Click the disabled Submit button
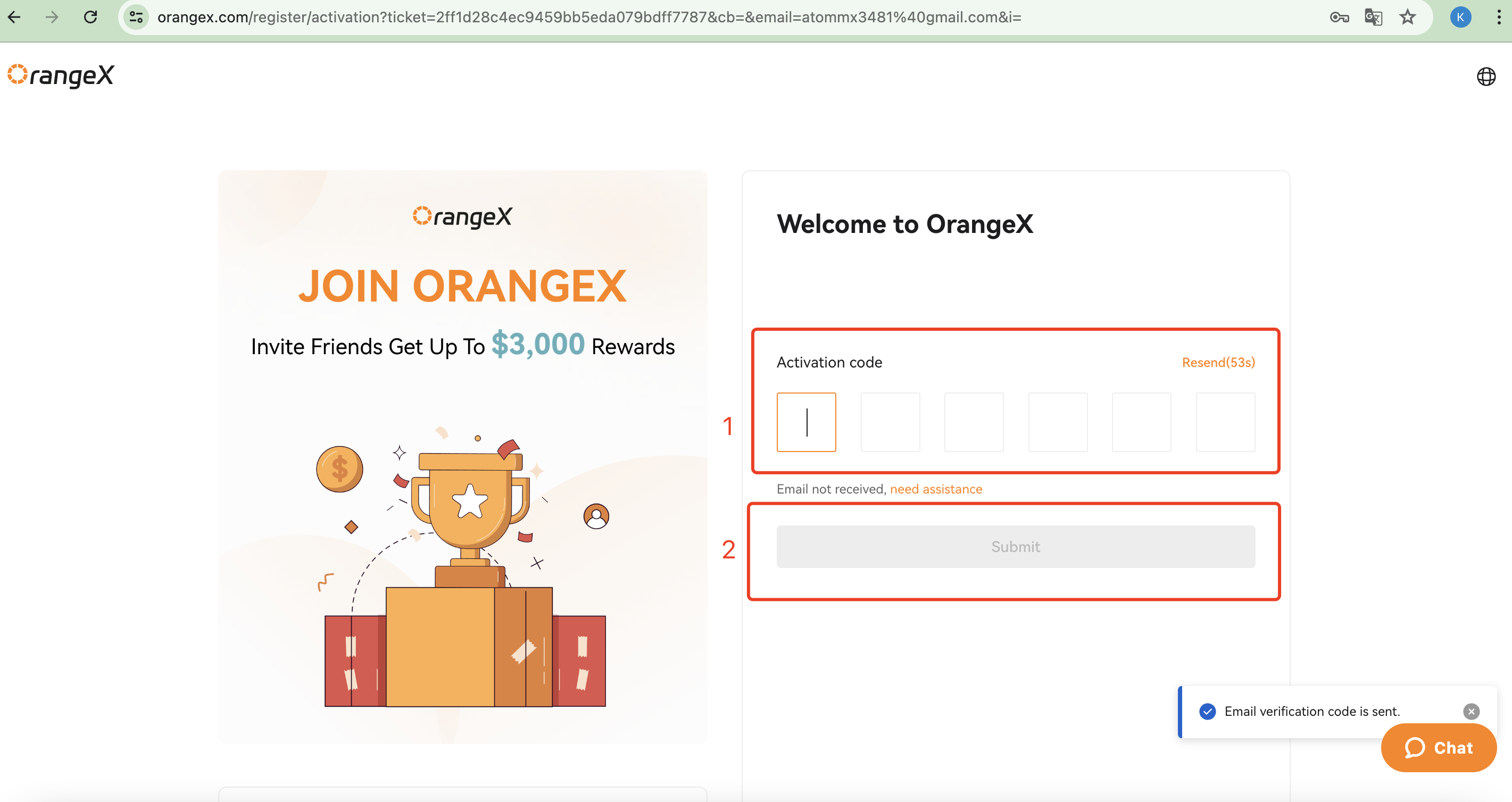This screenshot has width=1512, height=802. pyautogui.click(x=1016, y=546)
